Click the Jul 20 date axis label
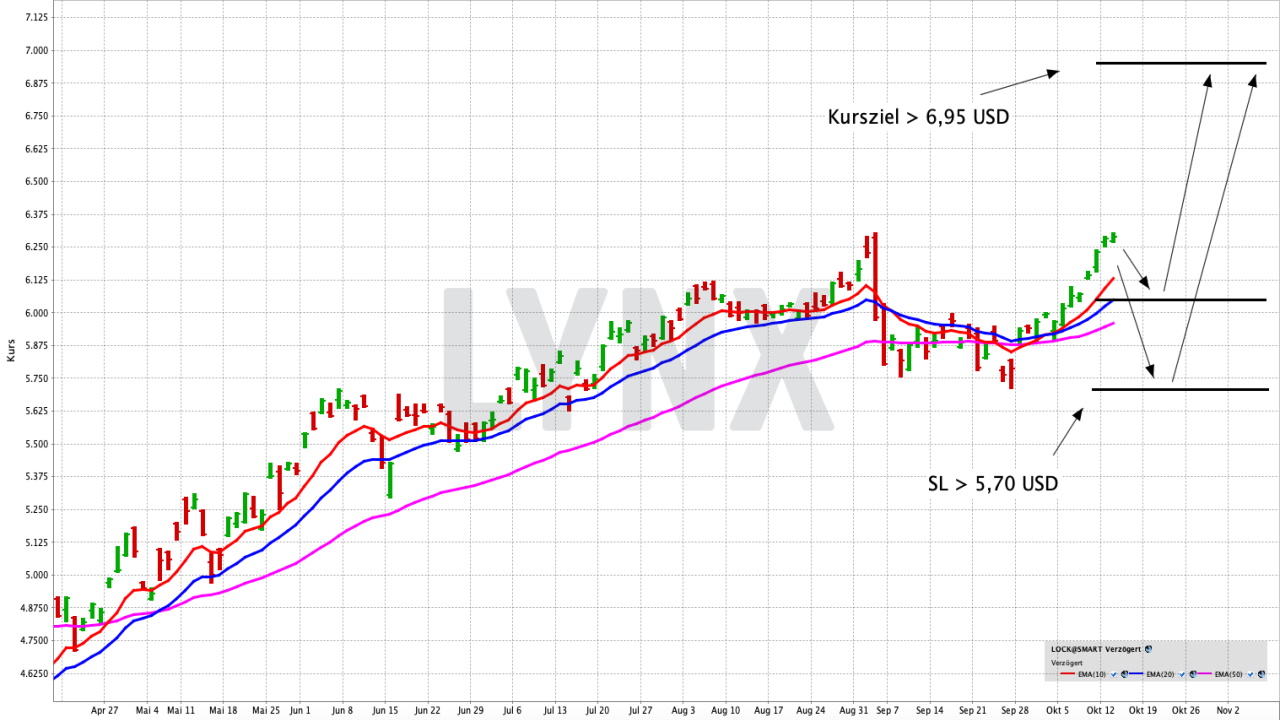The height and width of the screenshot is (720, 1280). click(x=598, y=710)
